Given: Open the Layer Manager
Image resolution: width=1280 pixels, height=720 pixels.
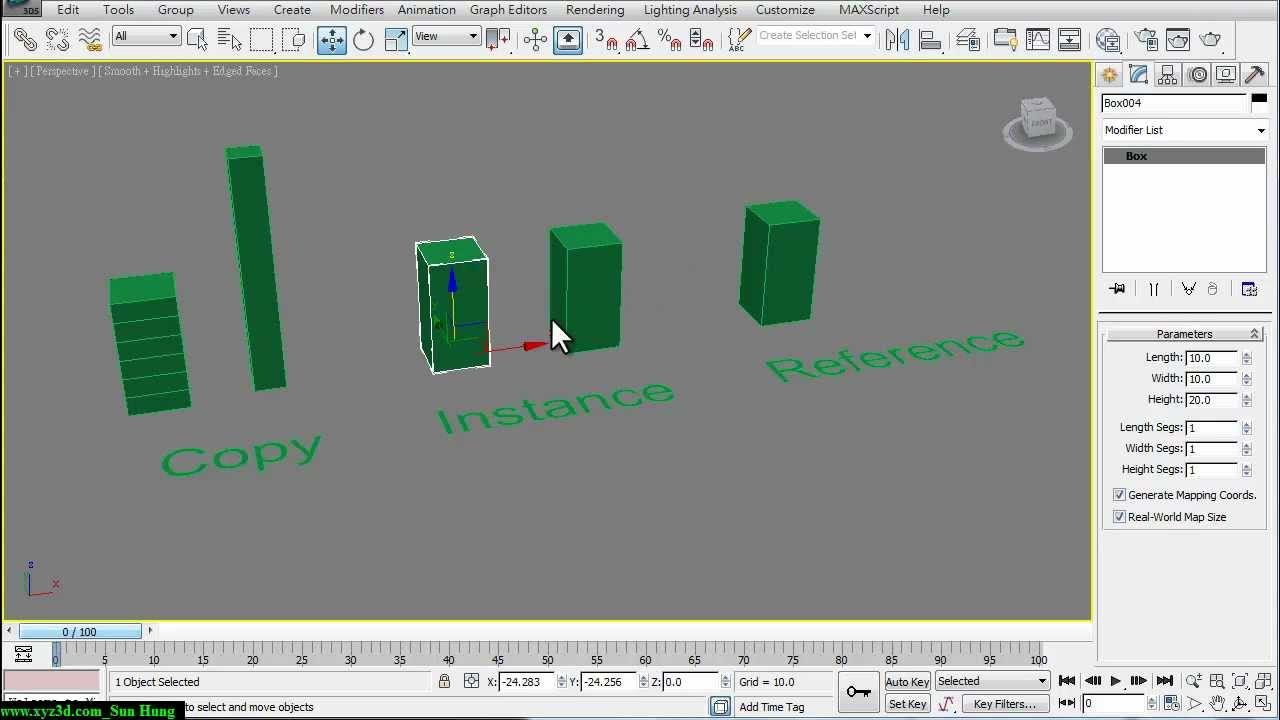Looking at the screenshot, I should 967,40.
